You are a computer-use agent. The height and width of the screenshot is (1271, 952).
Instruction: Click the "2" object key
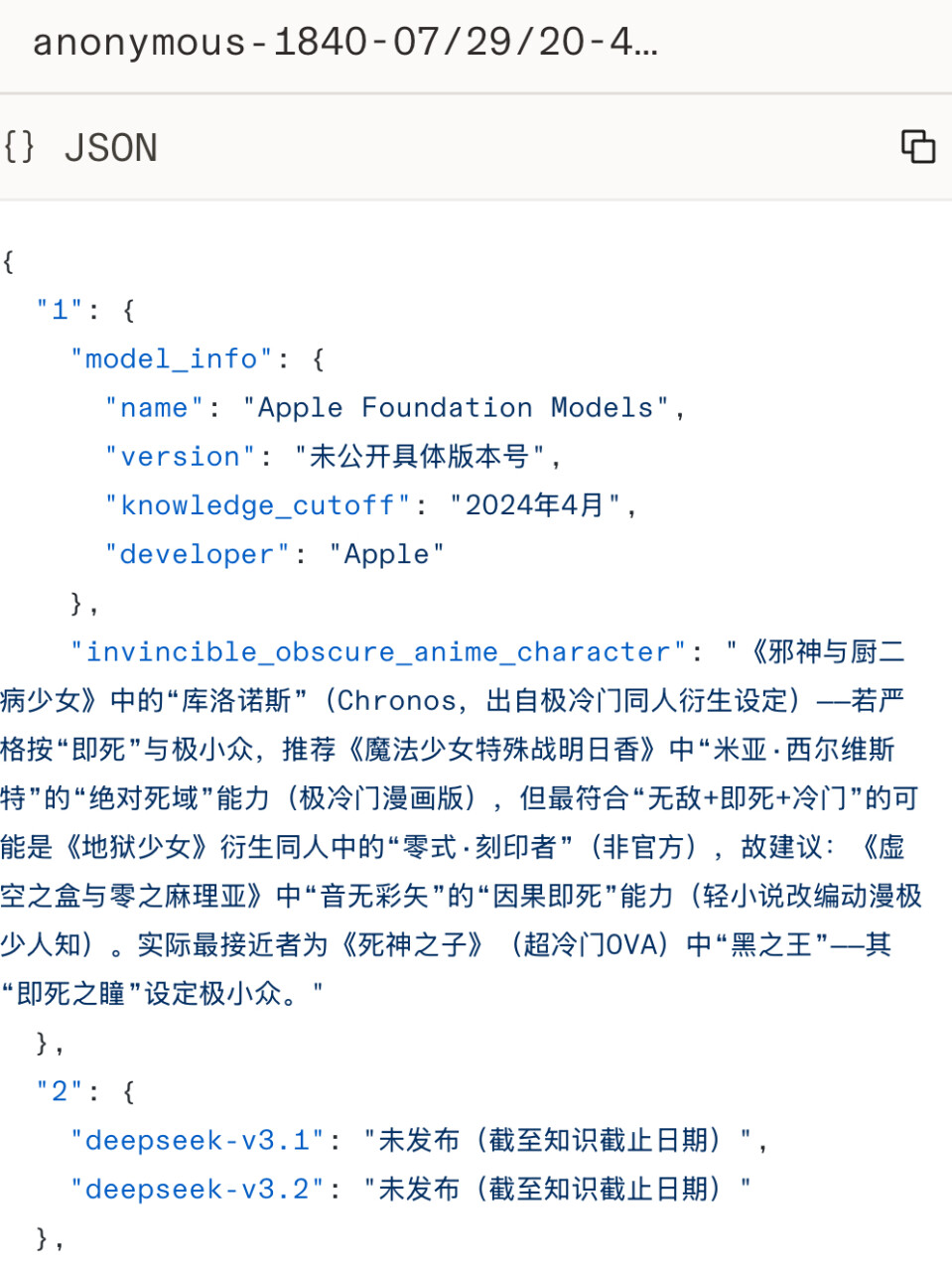click(60, 1091)
